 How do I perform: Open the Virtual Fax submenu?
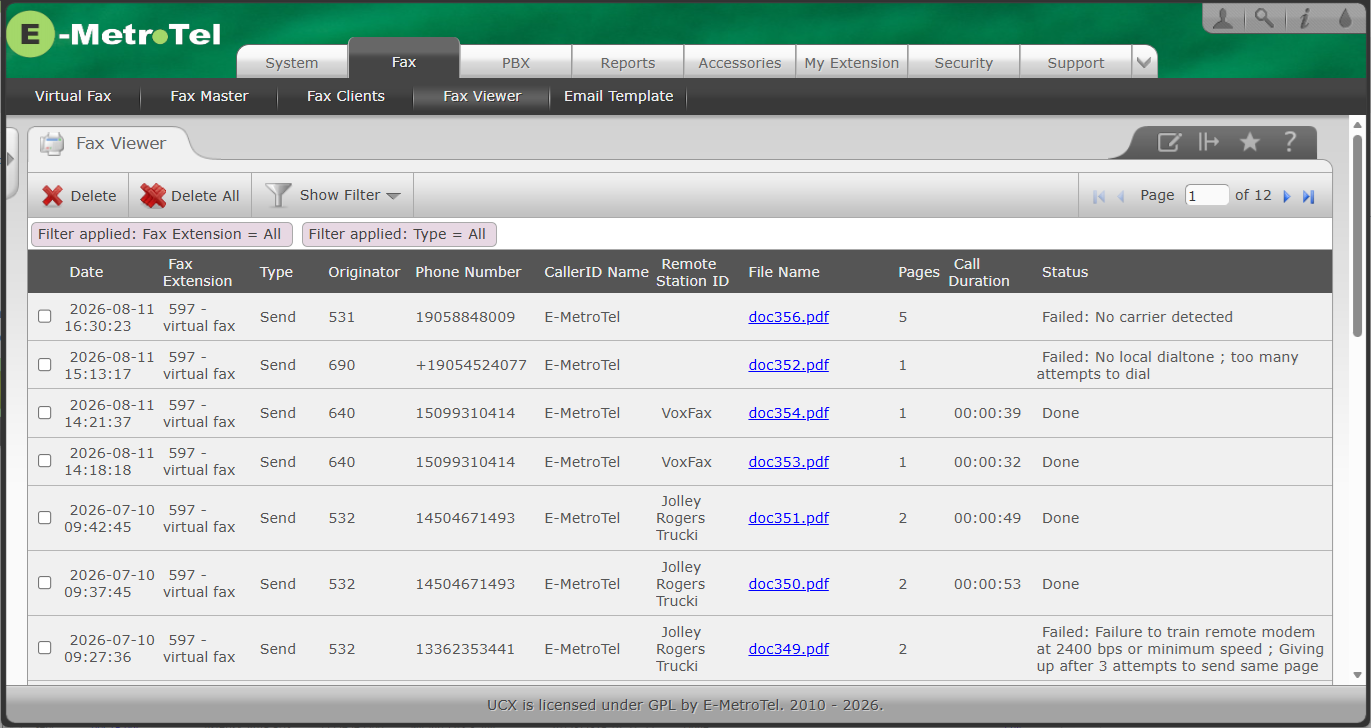click(73, 96)
